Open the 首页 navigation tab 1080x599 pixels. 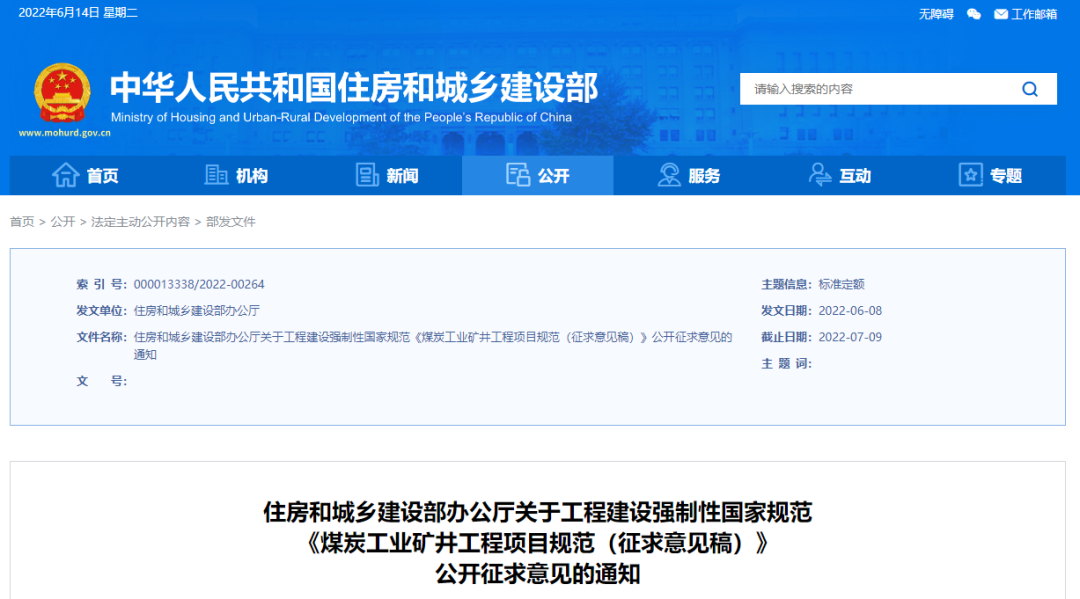tap(85, 176)
